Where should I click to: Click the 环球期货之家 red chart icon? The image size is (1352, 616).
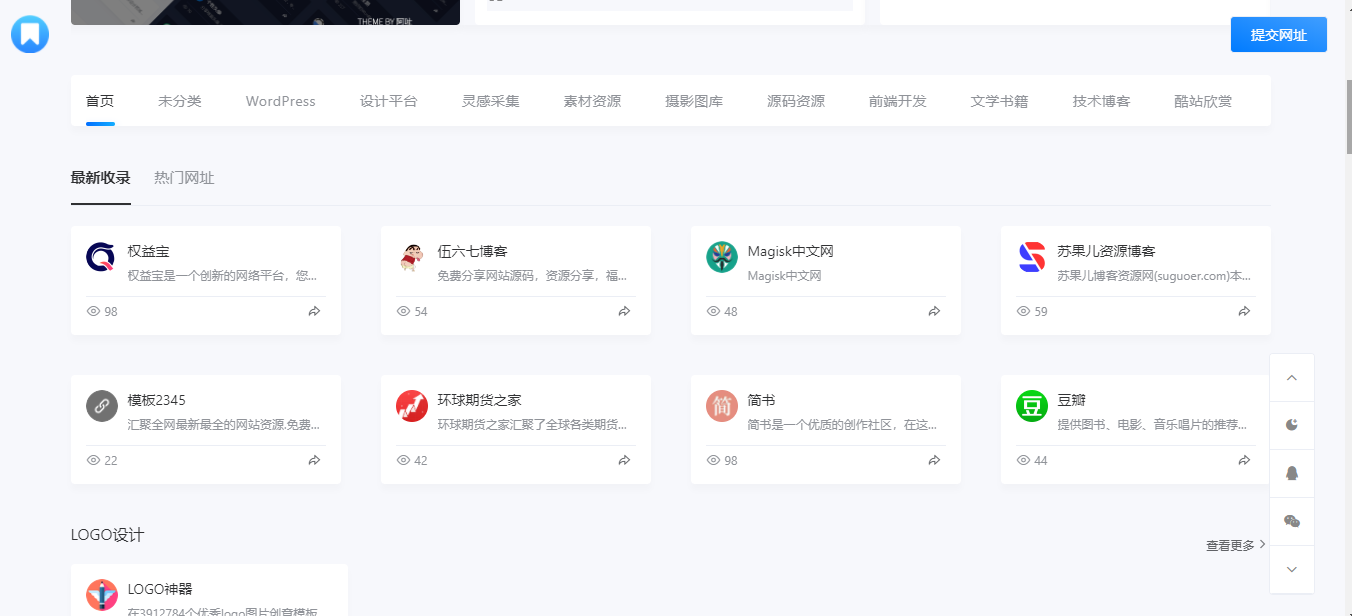click(412, 406)
